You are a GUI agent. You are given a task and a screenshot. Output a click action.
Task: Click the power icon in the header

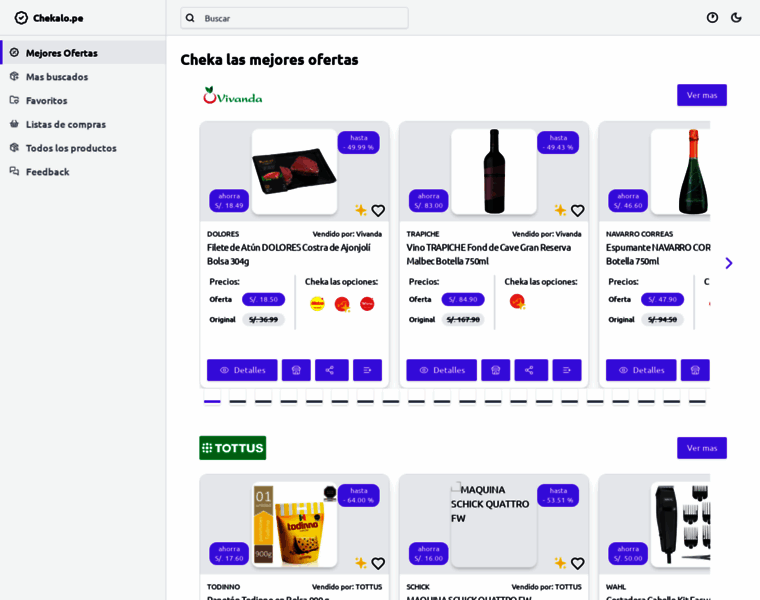point(712,18)
